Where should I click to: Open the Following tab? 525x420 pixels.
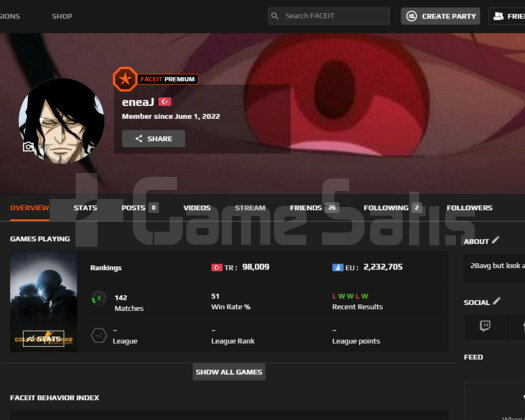pyautogui.click(x=392, y=208)
